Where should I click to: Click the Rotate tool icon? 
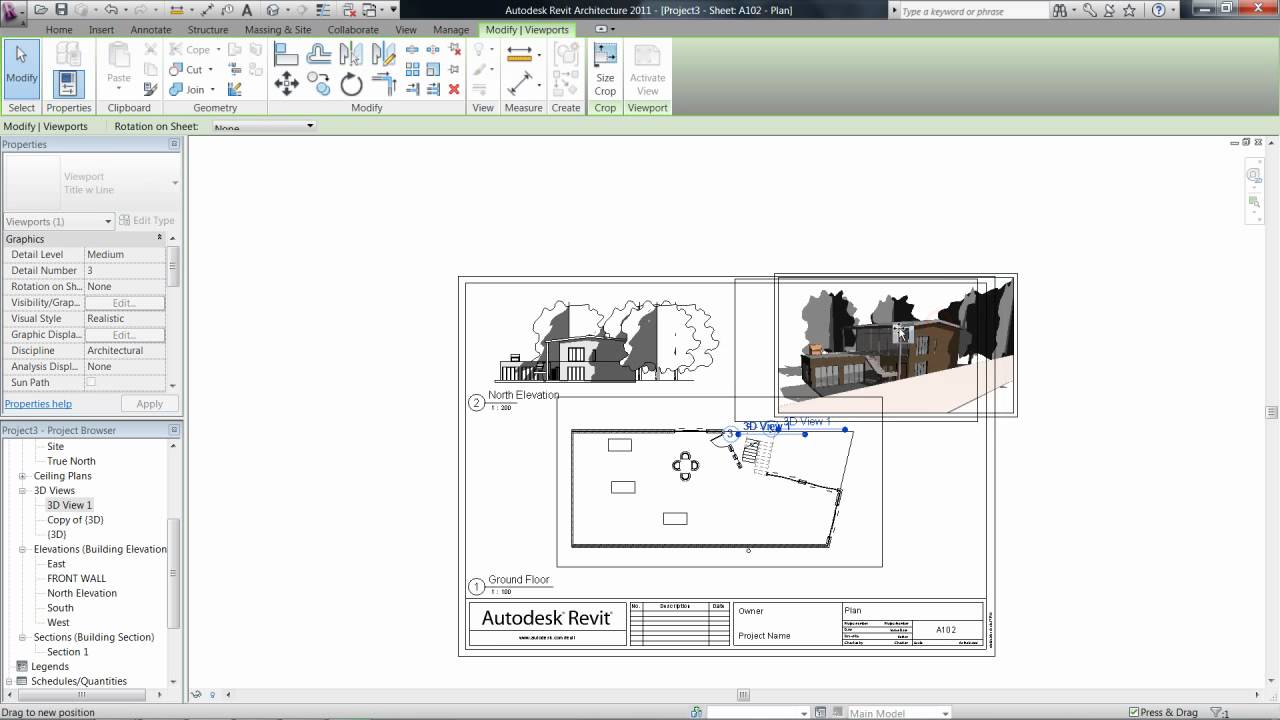(352, 84)
